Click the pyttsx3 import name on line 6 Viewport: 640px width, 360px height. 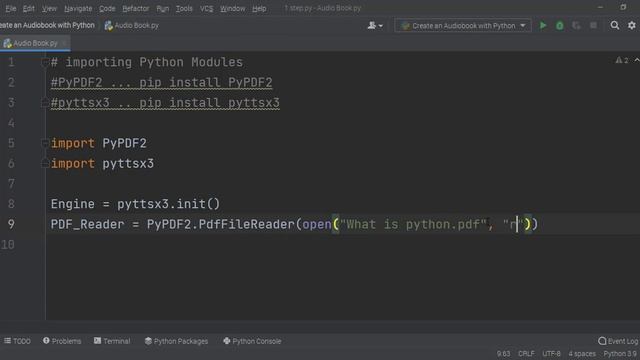coord(128,163)
